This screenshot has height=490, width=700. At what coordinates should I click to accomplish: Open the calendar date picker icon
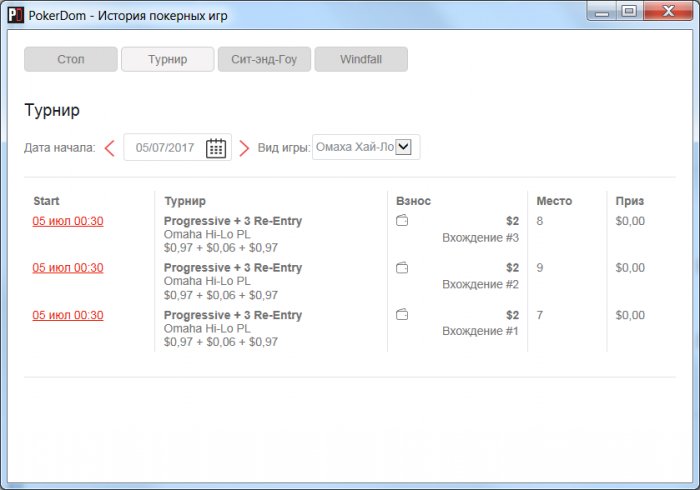click(x=216, y=148)
